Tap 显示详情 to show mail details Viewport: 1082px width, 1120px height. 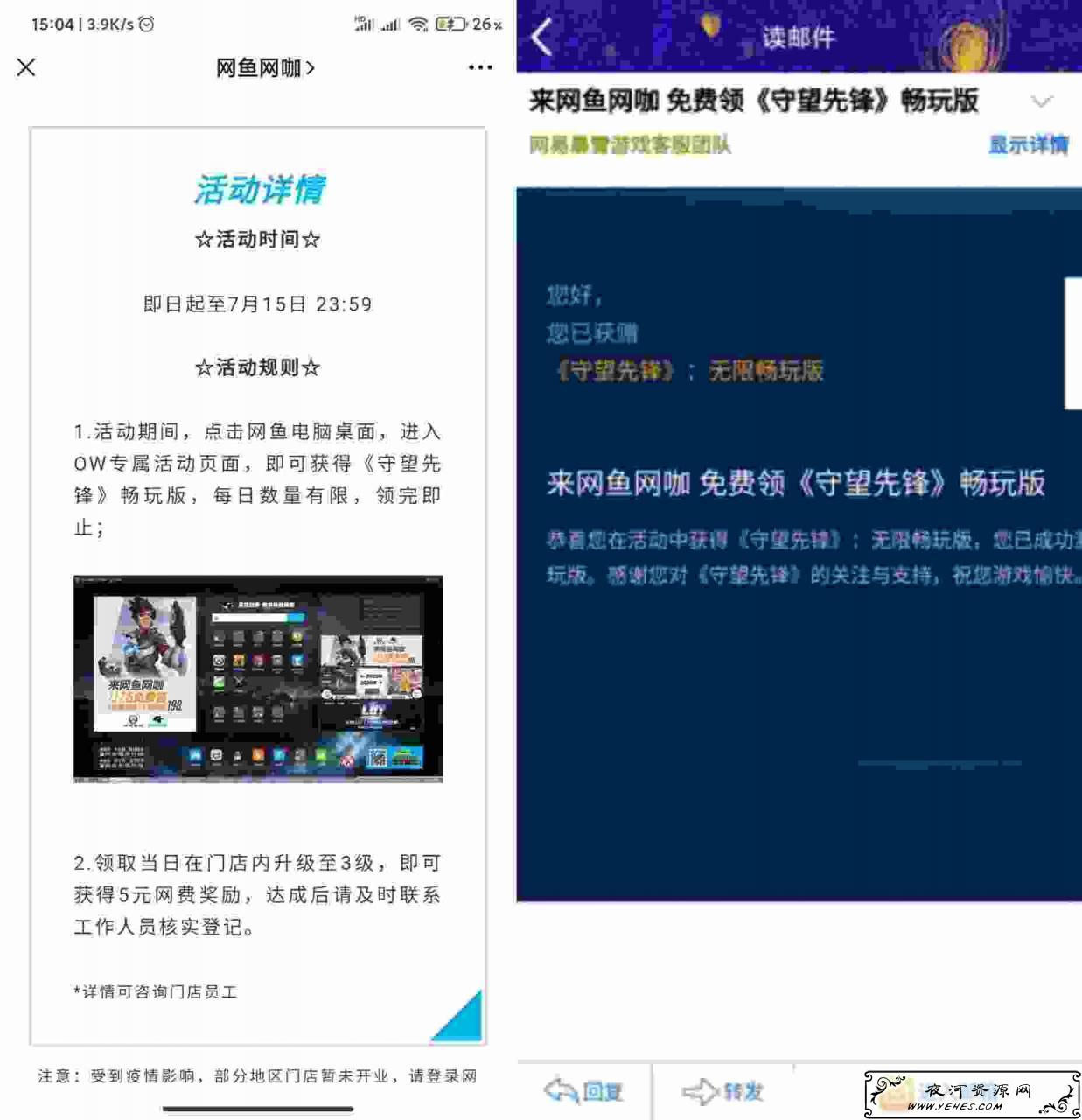(x=1029, y=144)
